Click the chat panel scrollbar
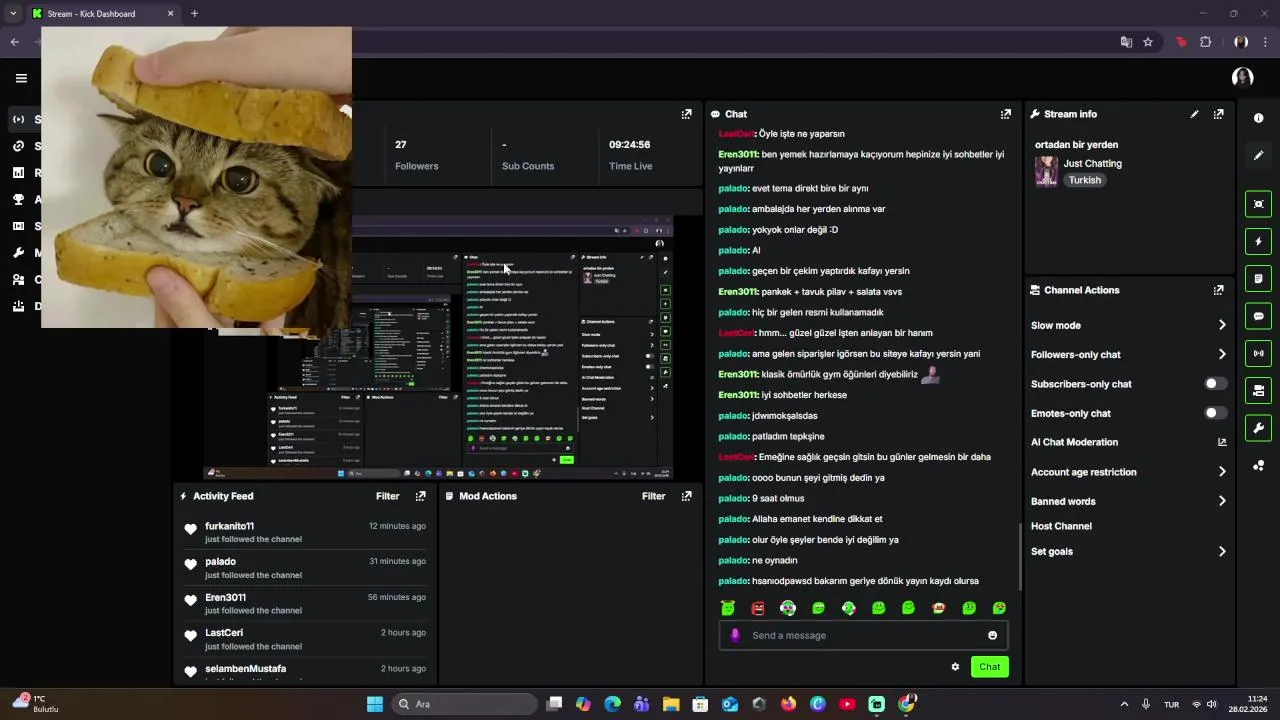The height and width of the screenshot is (720, 1280). tap(1019, 556)
